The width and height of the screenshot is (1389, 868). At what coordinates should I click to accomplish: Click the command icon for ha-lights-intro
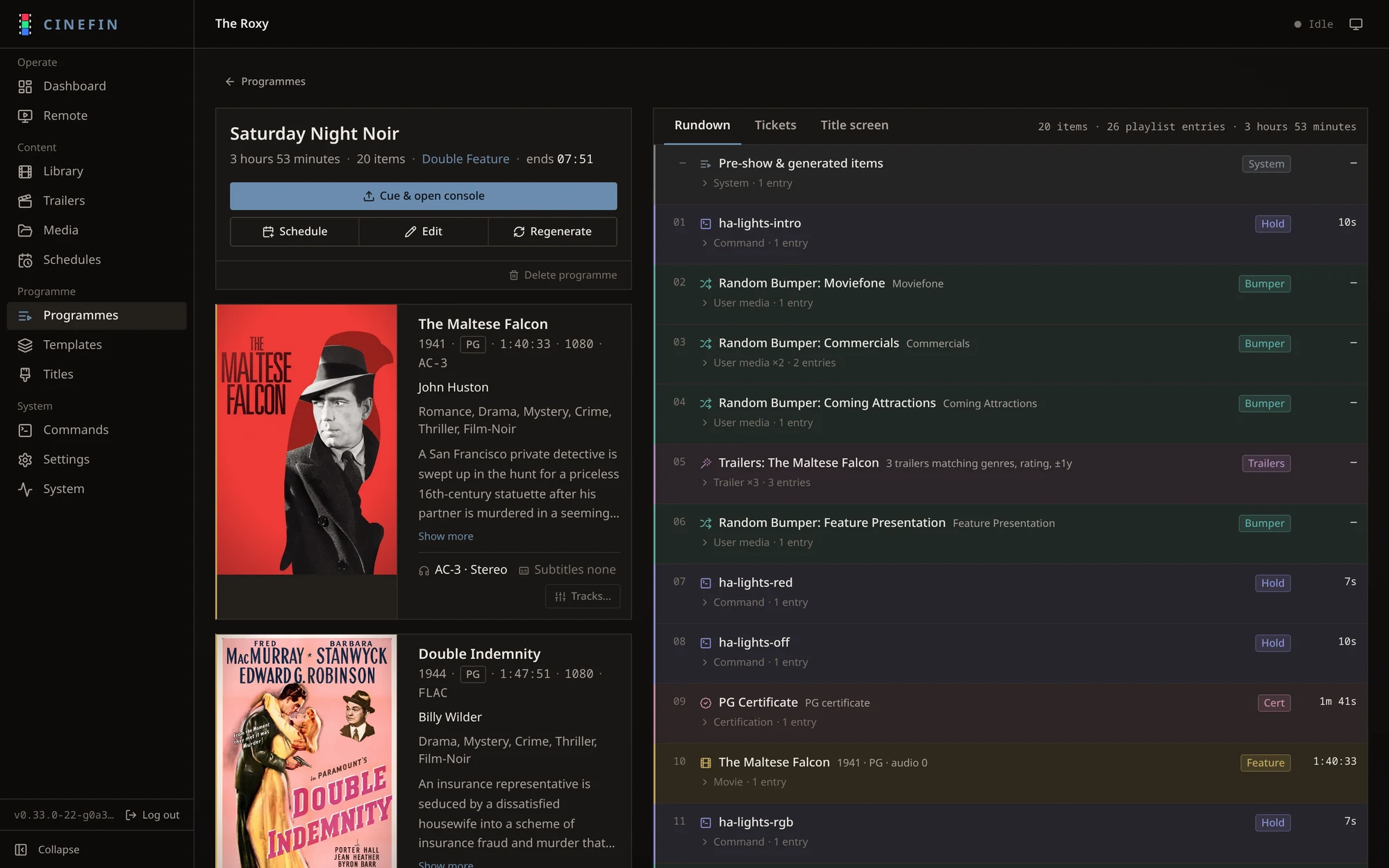706,224
